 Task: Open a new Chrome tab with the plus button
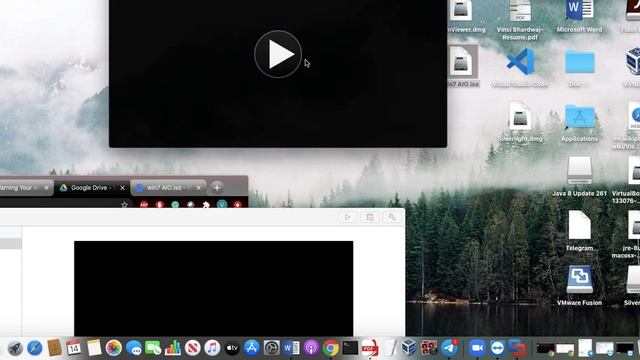tap(217, 188)
